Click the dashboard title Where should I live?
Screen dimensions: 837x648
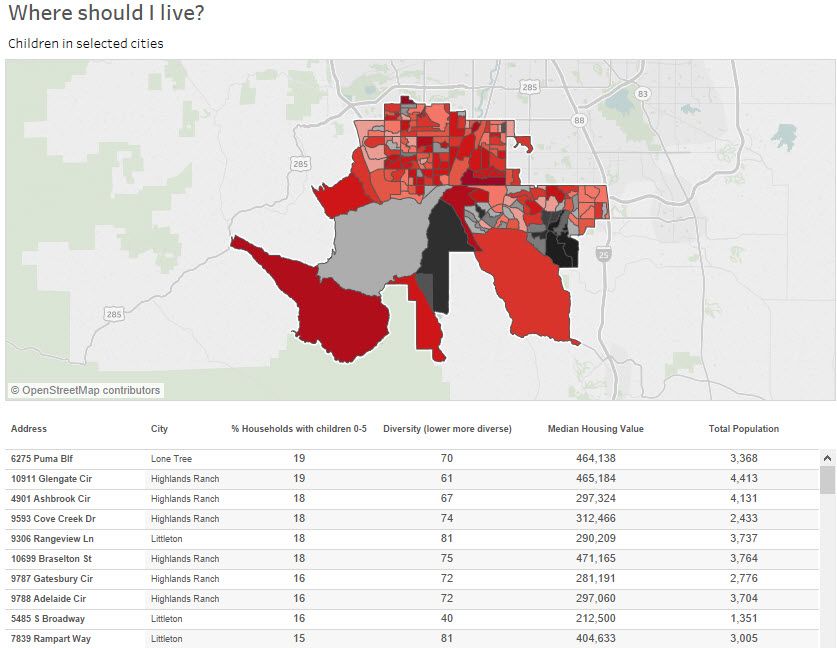(x=106, y=13)
